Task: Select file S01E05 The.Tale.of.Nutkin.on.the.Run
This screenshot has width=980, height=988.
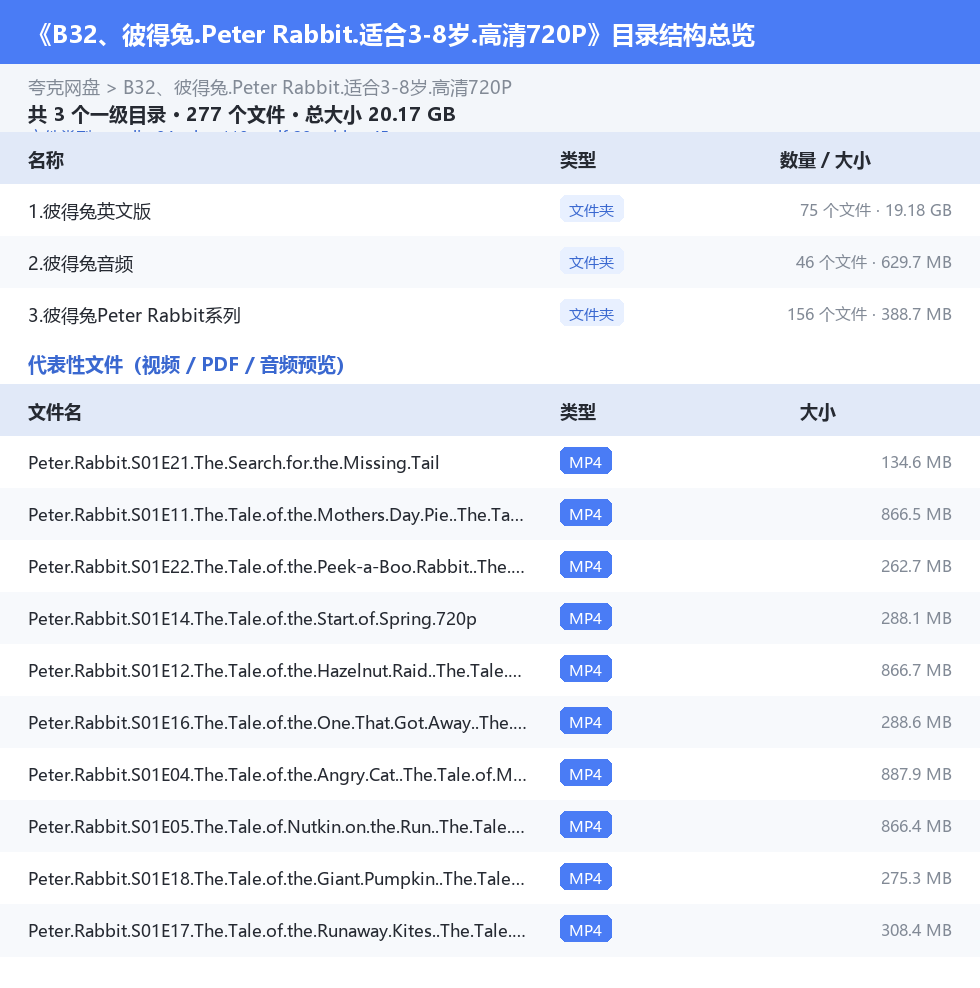Action: tap(276, 827)
